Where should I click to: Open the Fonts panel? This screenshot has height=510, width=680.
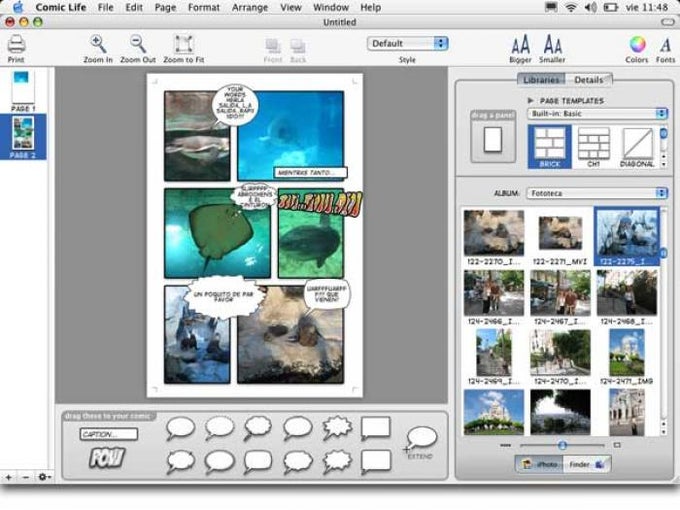pos(665,44)
